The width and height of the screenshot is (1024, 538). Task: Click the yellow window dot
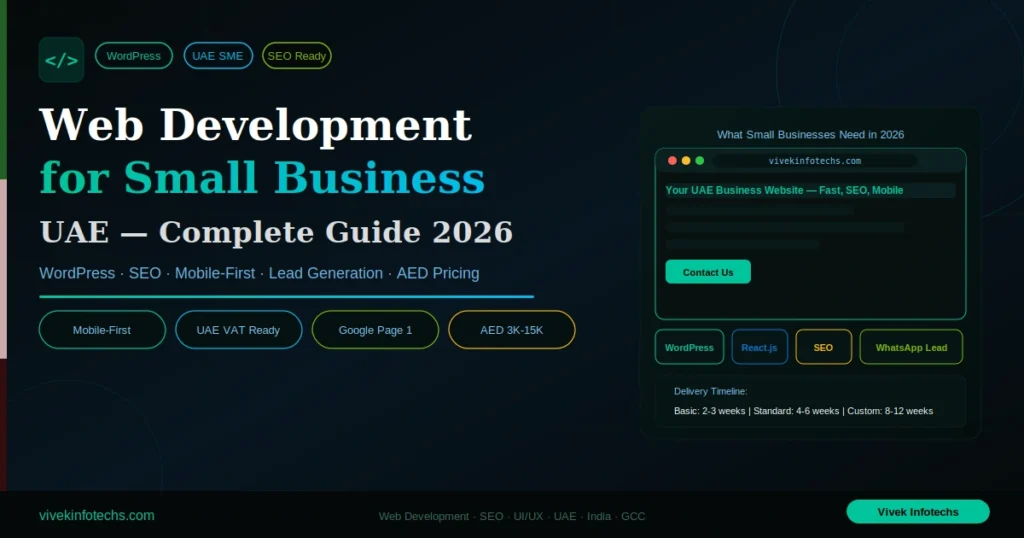[x=686, y=161]
